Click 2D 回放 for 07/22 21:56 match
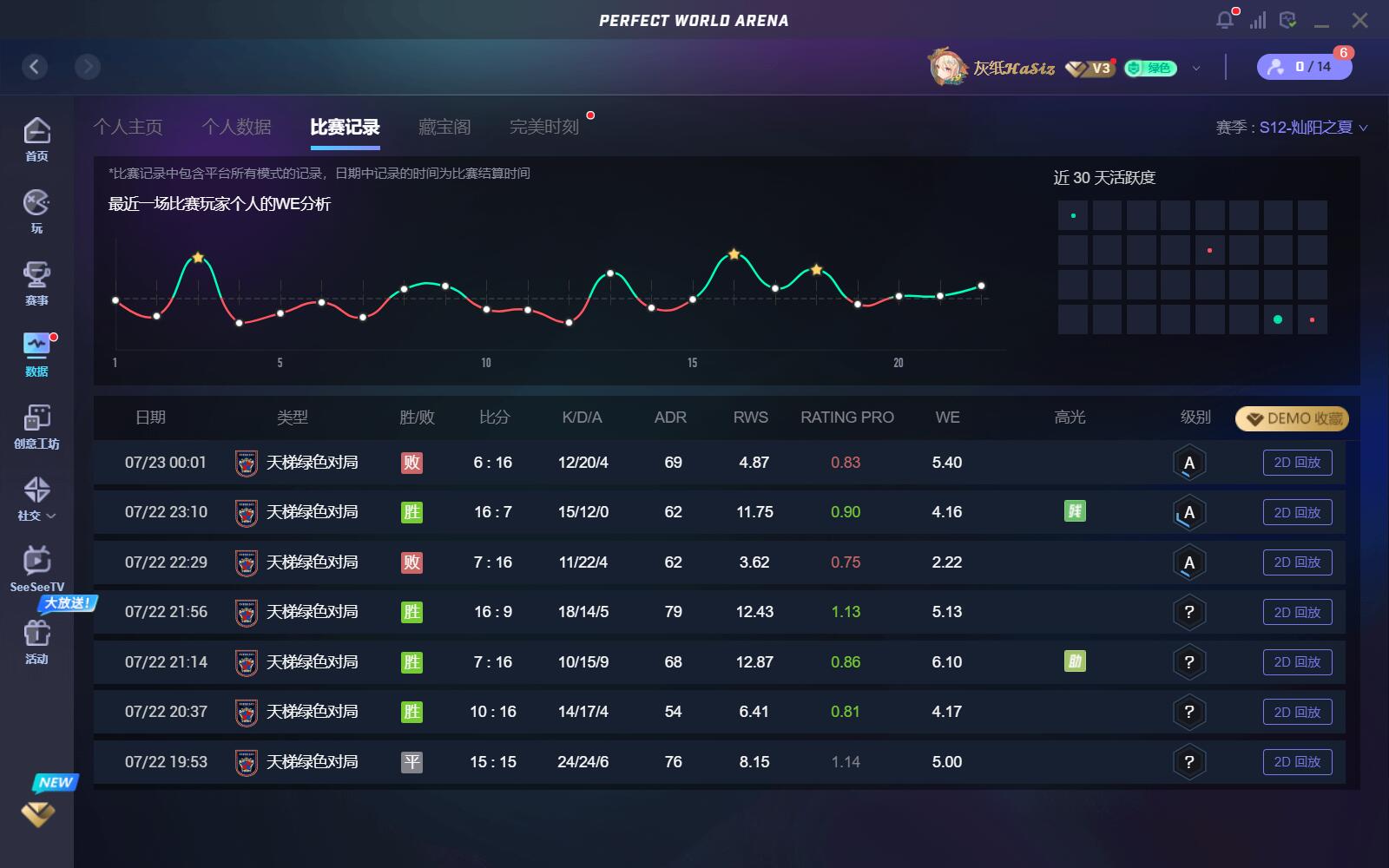The width and height of the screenshot is (1389, 868). (1297, 612)
